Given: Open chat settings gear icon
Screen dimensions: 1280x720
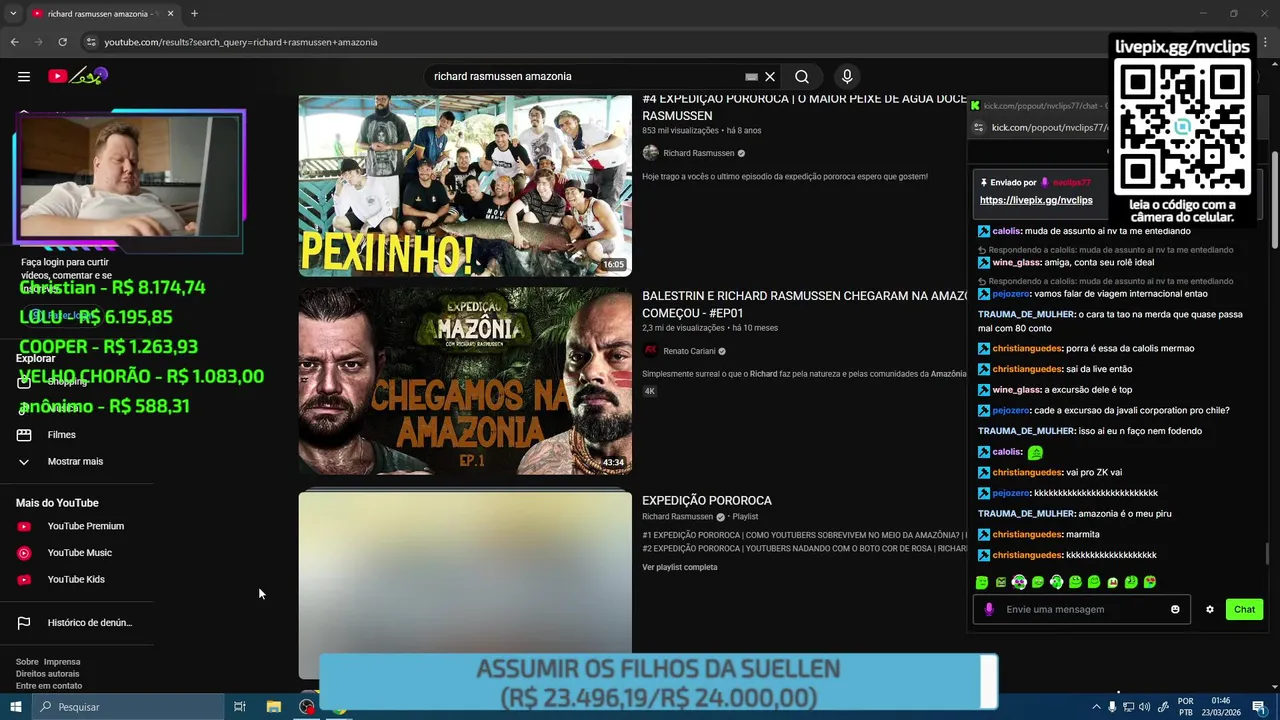Looking at the screenshot, I should pos(1209,609).
